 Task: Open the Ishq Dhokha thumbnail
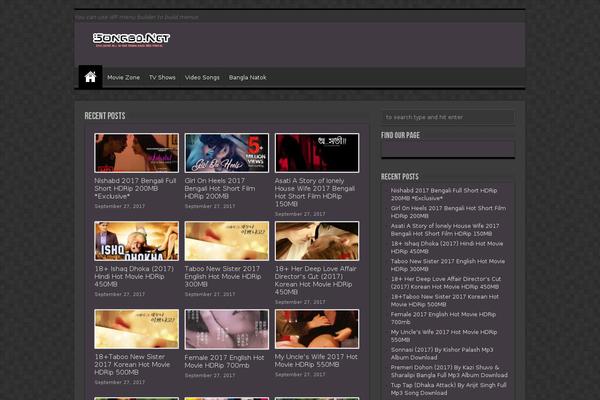click(137, 241)
